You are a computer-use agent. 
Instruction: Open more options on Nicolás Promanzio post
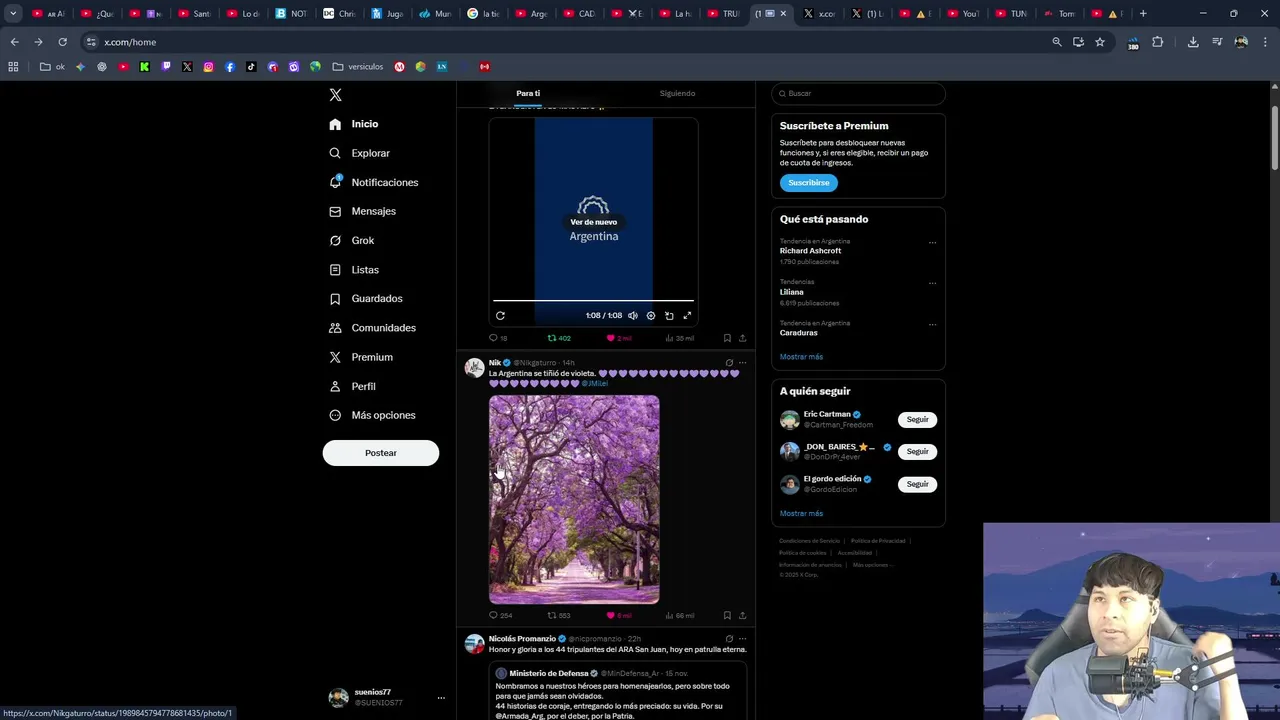click(742, 639)
